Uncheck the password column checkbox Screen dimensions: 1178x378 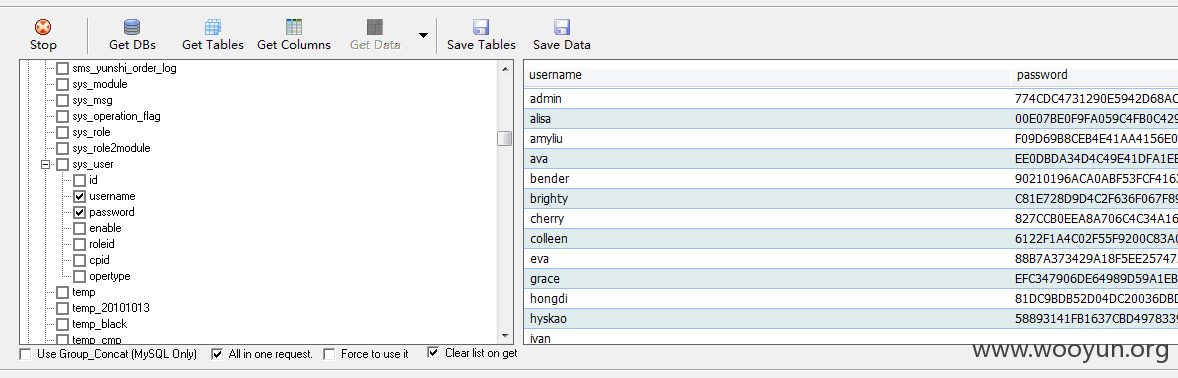coord(79,212)
